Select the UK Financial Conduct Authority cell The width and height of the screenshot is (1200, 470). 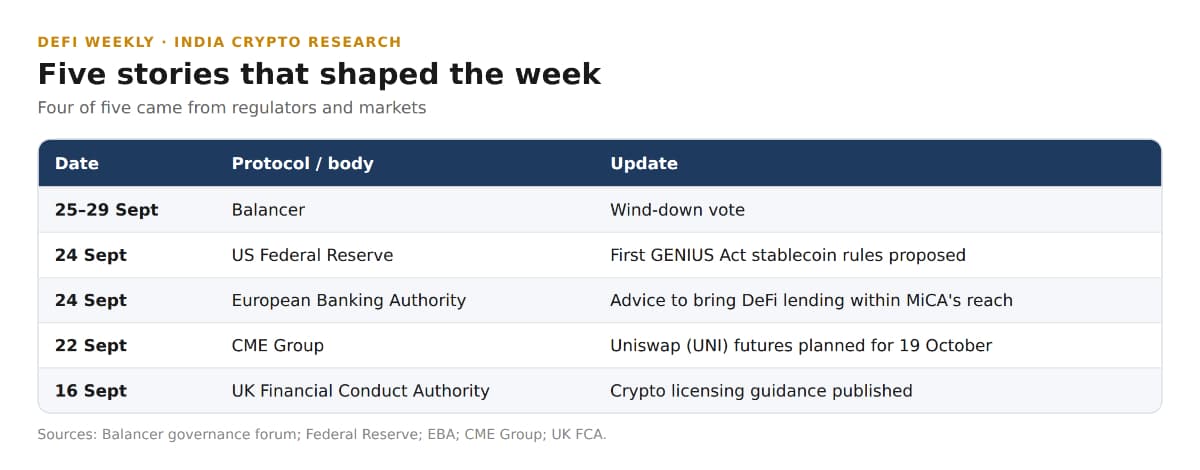[x=361, y=390]
